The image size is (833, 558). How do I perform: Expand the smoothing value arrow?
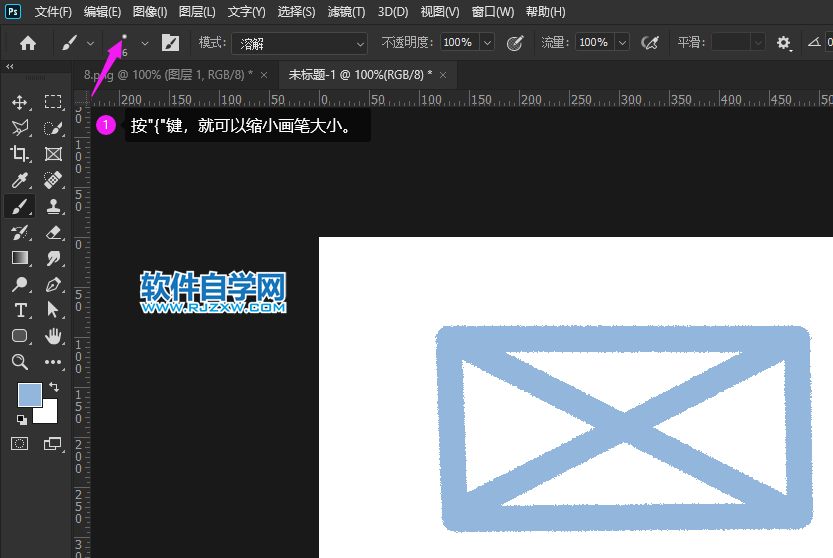pos(759,43)
